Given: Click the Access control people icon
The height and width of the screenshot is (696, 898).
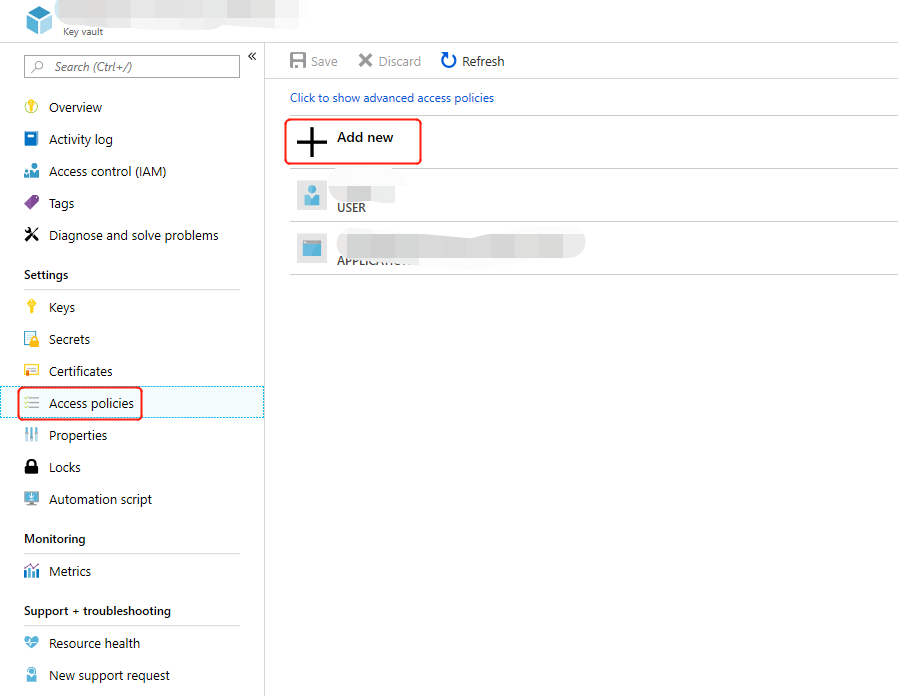Looking at the screenshot, I should point(31,171).
